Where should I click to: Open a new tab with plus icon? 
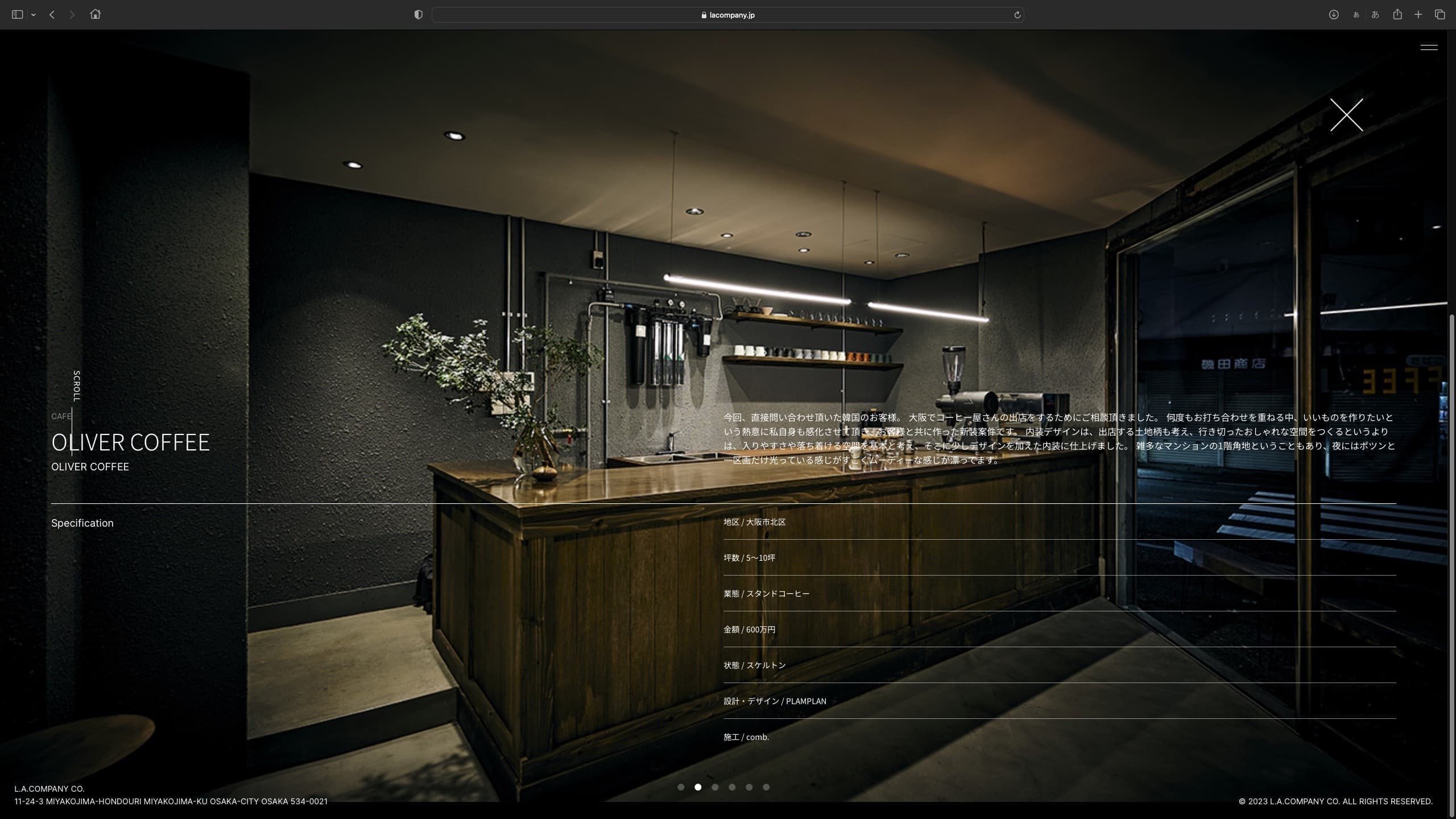point(1418,15)
